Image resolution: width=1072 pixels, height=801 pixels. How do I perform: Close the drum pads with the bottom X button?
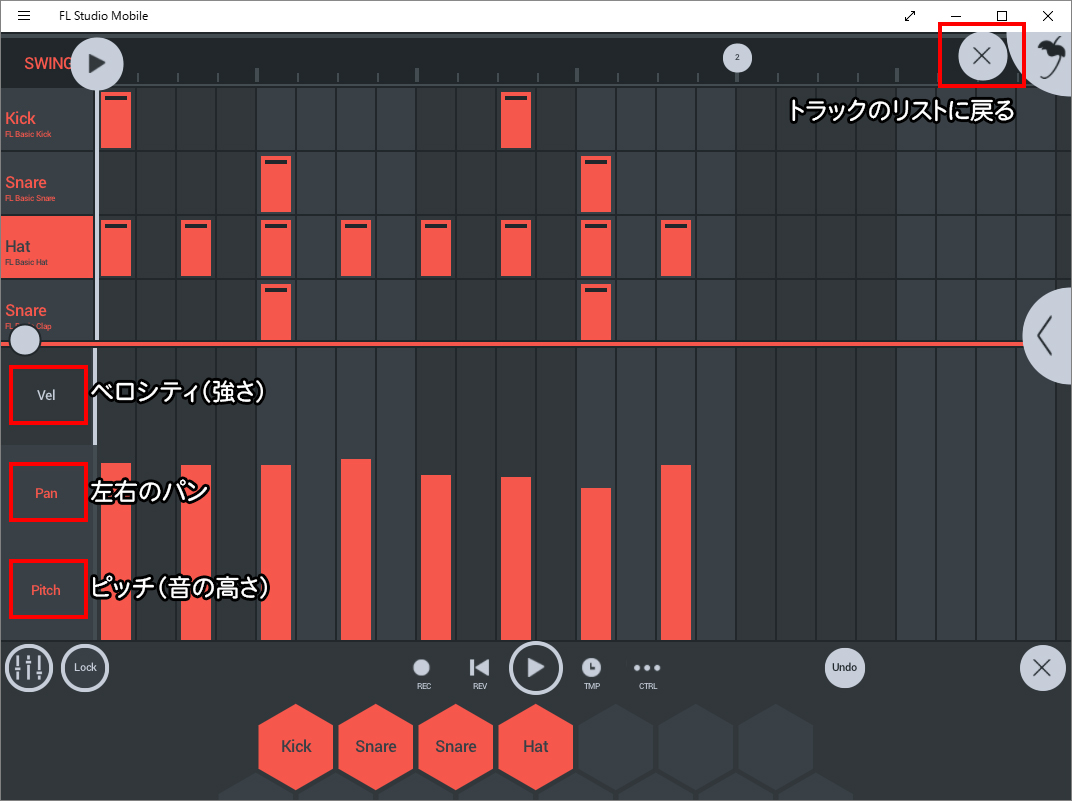click(1042, 668)
